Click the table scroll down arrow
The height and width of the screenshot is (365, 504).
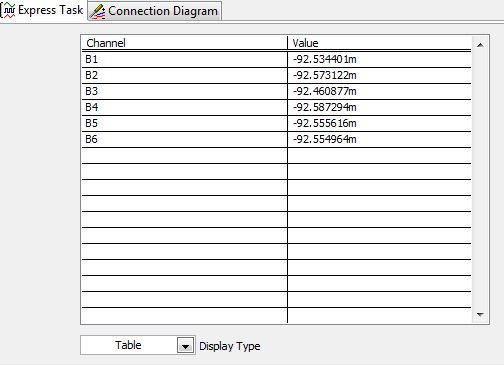click(x=480, y=314)
